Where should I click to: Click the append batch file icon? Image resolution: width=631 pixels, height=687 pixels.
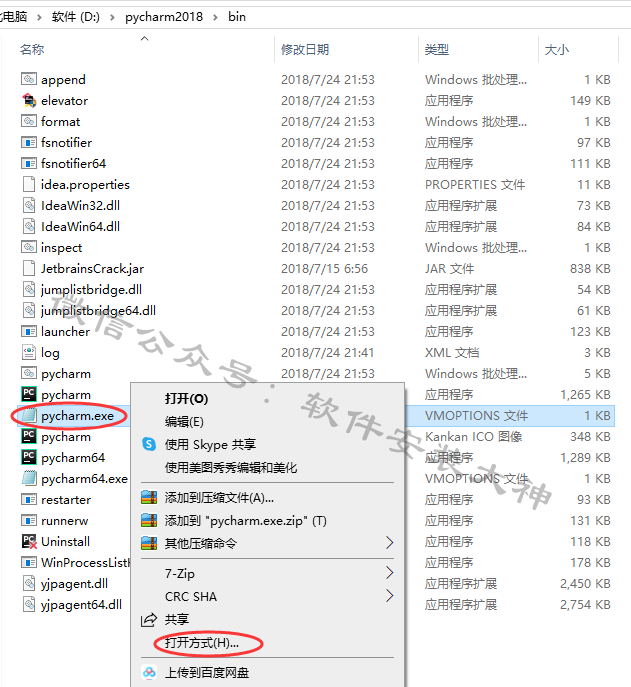click(x=29, y=79)
